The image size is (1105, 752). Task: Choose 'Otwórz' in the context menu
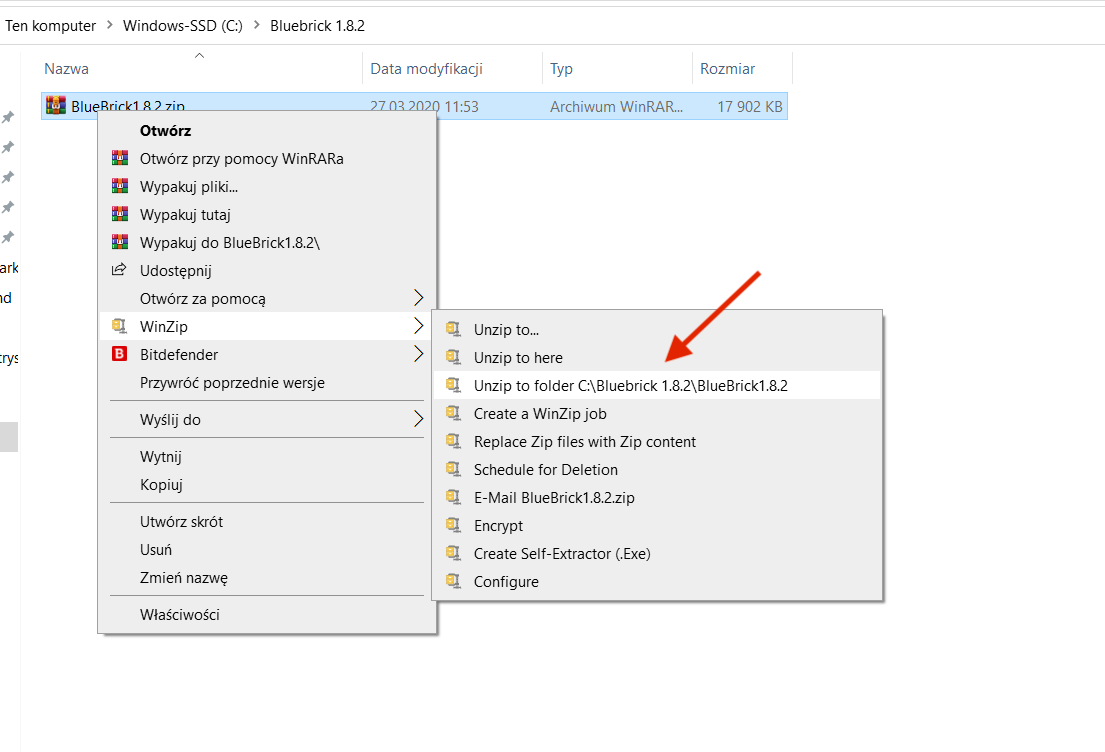pyautogui.click(x=267, y=130)
